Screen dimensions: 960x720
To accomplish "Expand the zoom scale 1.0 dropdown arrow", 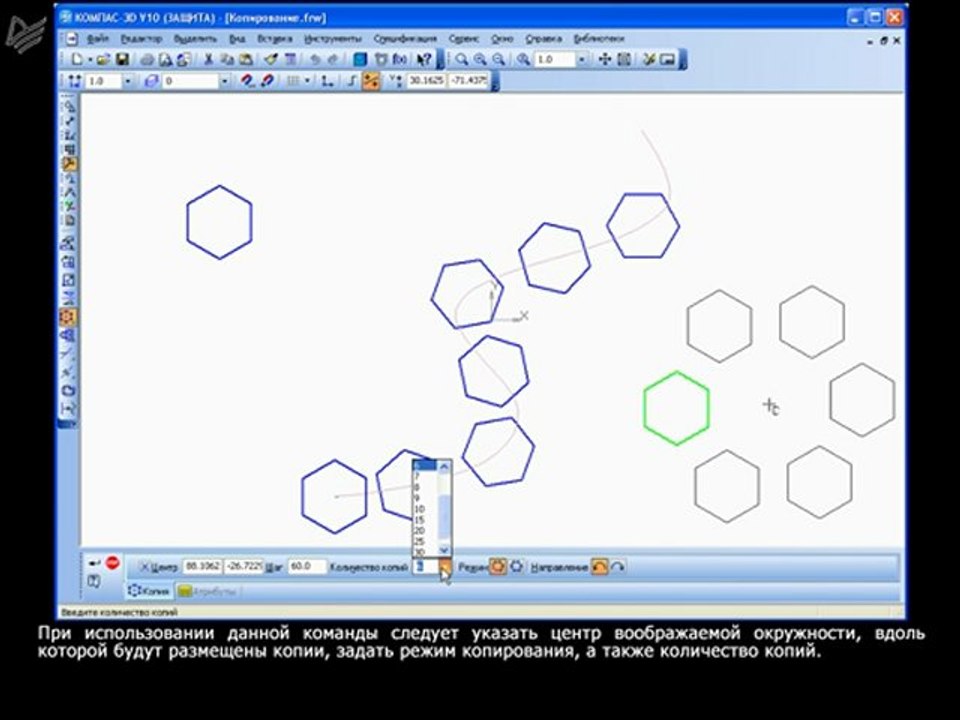I will click(582, 59).
